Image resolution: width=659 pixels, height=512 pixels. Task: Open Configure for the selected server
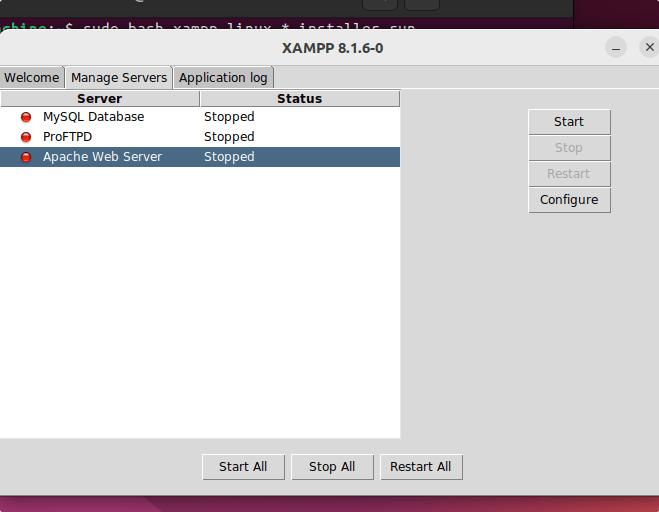point(569,200)
